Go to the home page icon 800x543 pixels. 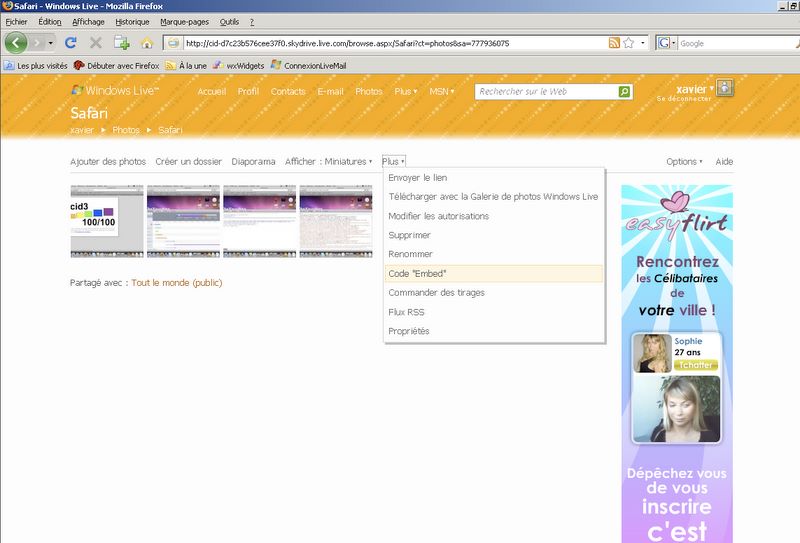coord(147,43)
